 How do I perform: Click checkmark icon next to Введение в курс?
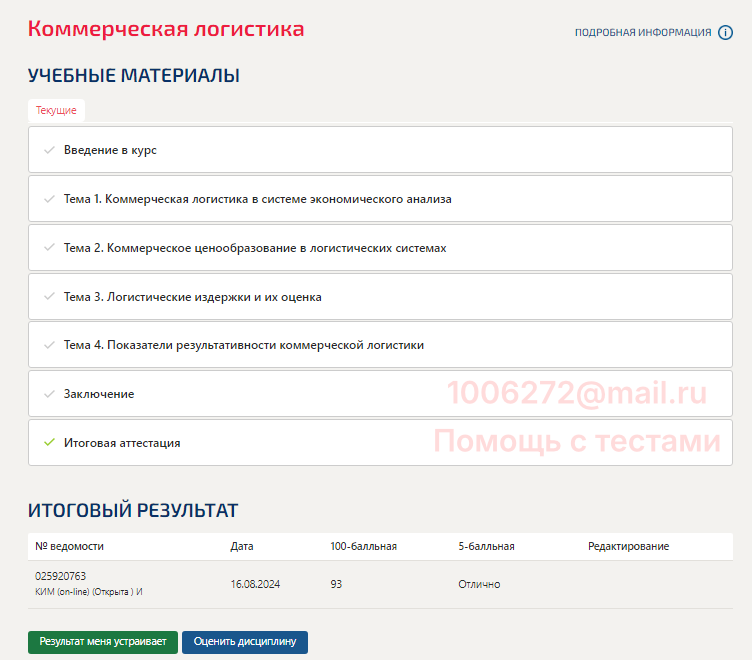click(x=48, y=150)
